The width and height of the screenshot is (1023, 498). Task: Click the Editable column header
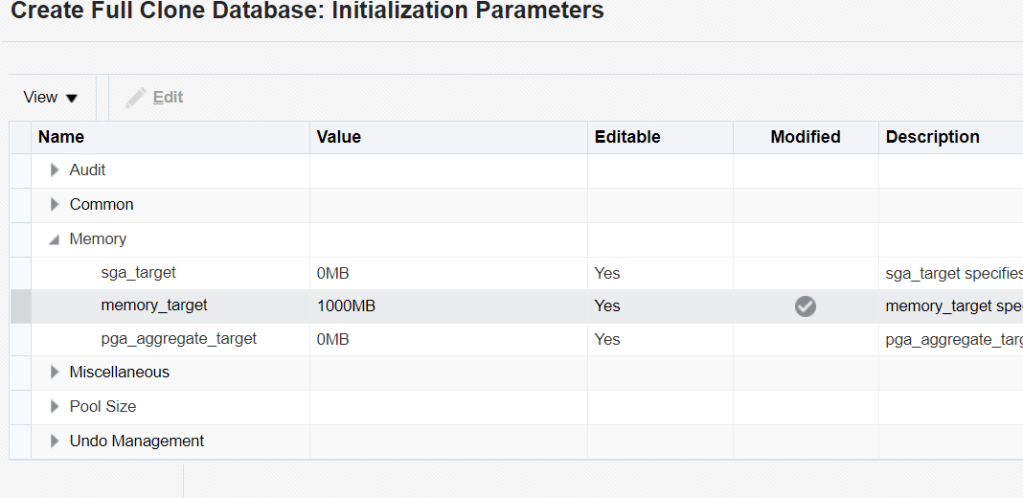pos(627,137)
